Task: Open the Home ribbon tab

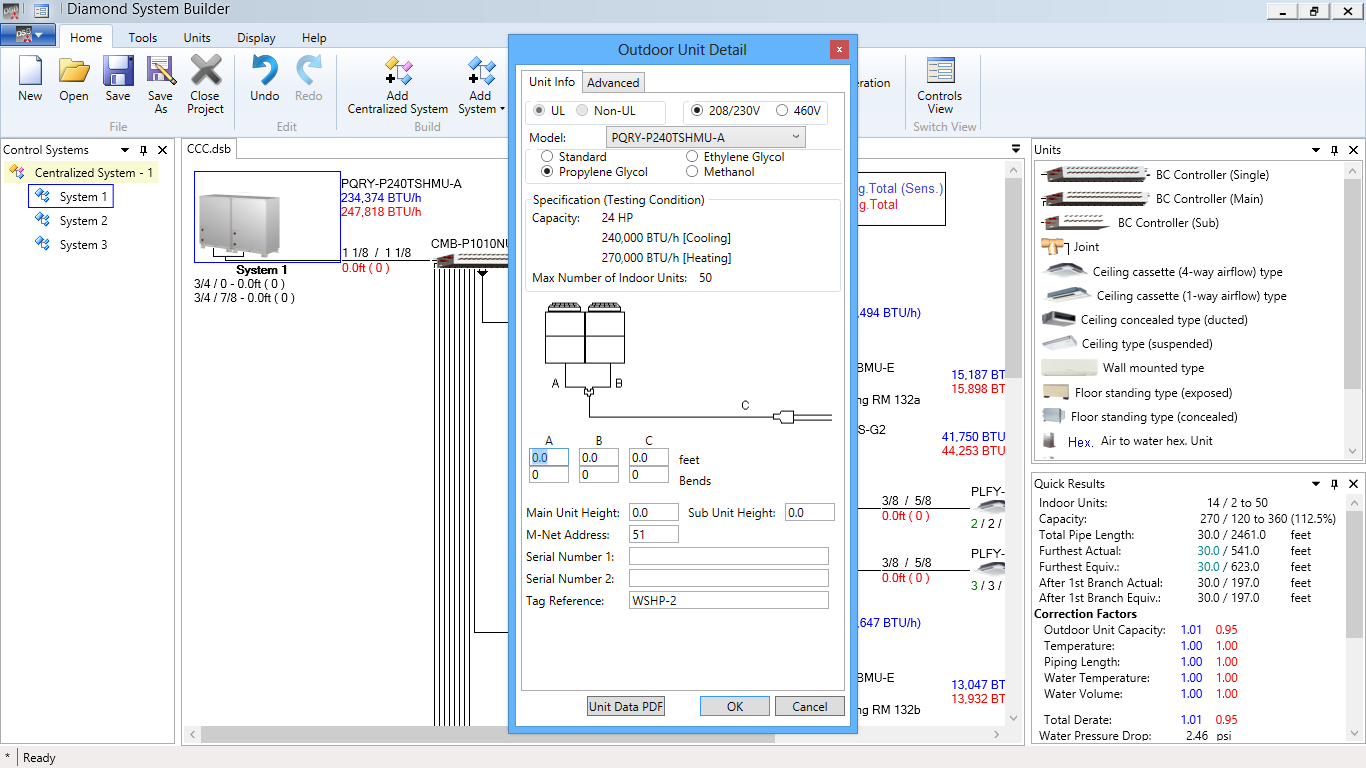Action: (86, 38)
